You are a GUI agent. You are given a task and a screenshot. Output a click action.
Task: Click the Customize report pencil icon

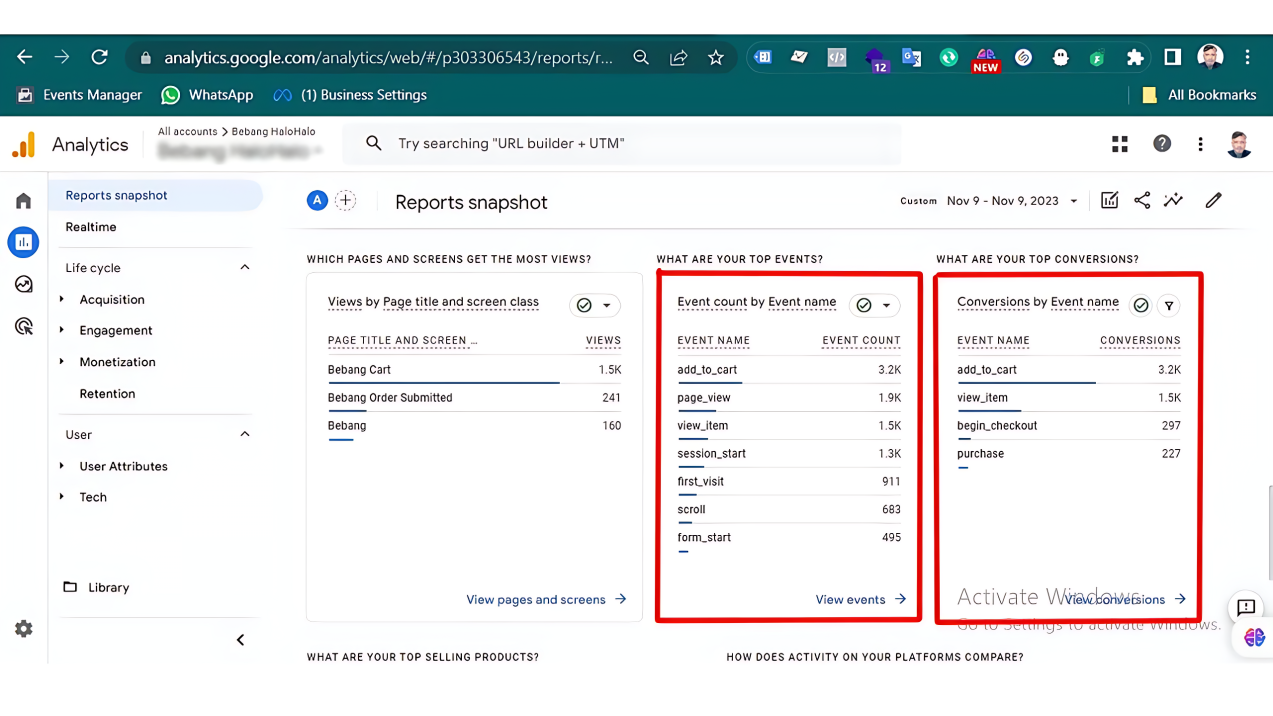(1213, 200)
